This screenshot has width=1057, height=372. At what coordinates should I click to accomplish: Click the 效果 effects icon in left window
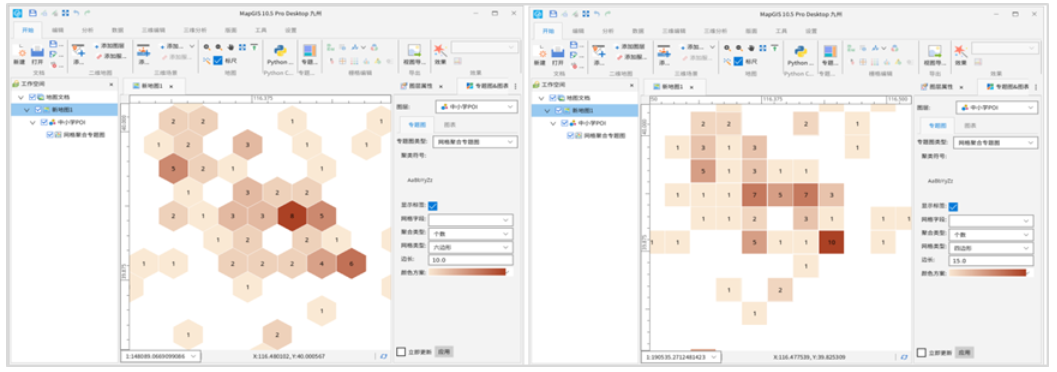pos(440,54)
